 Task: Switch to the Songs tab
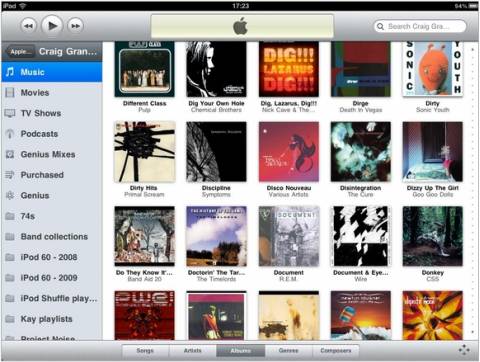coord(145,351)
